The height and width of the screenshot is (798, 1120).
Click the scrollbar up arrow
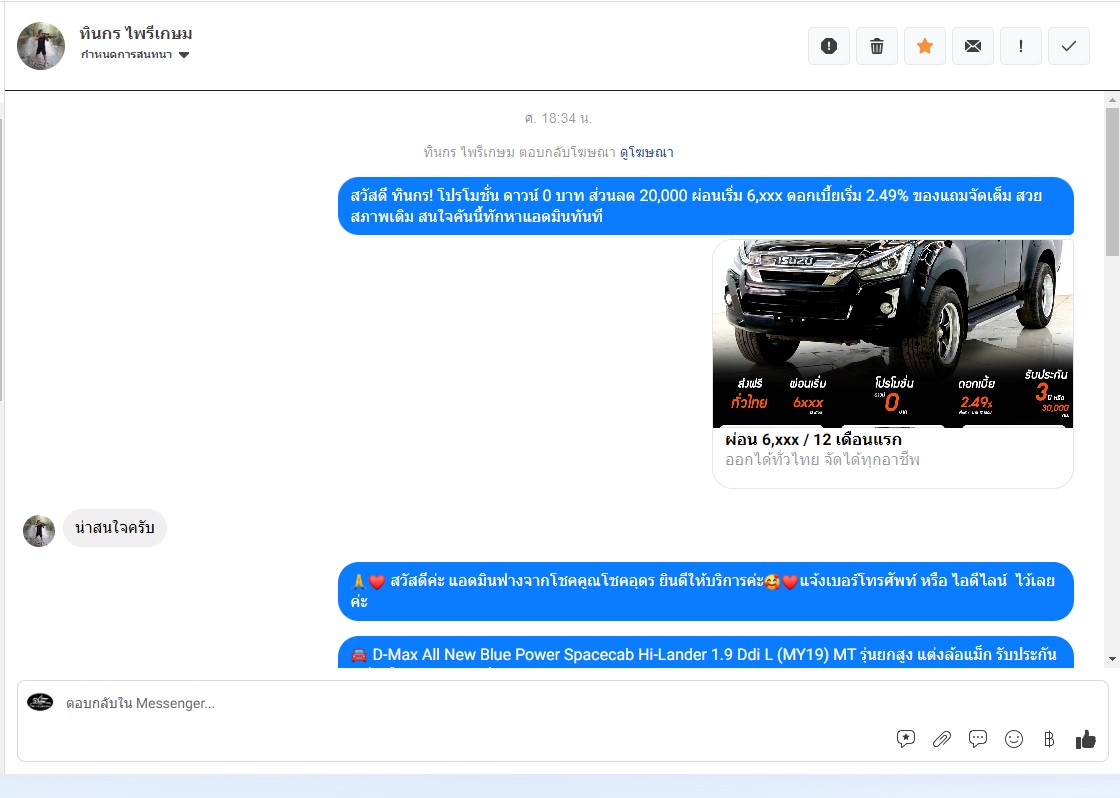(1112, 99)
